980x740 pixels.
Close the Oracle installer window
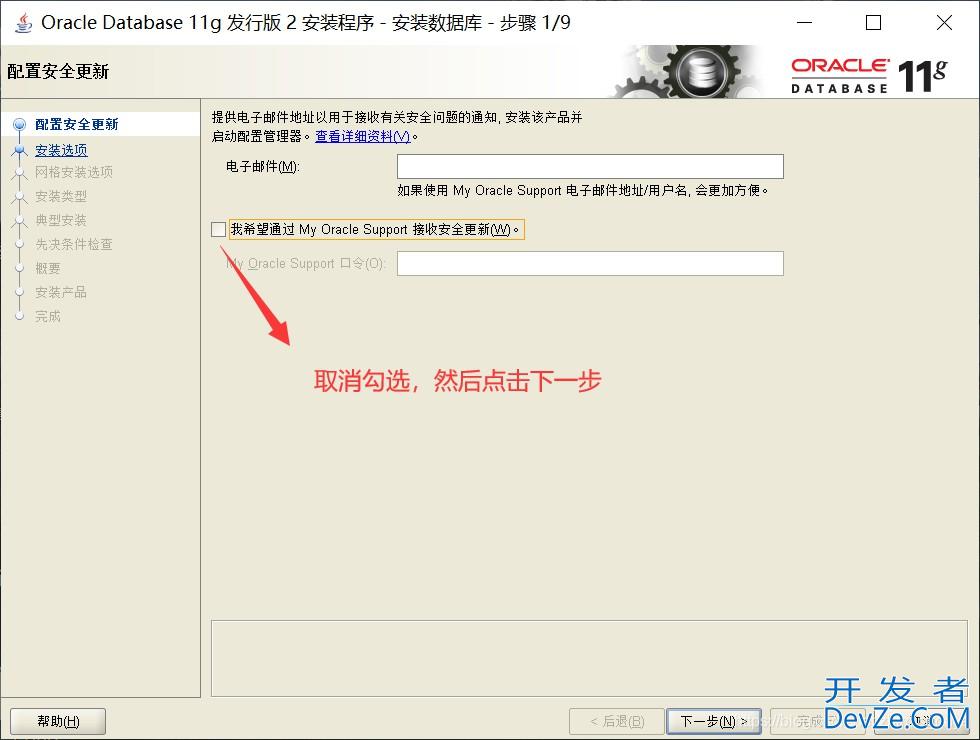click(x=944, y=23)
